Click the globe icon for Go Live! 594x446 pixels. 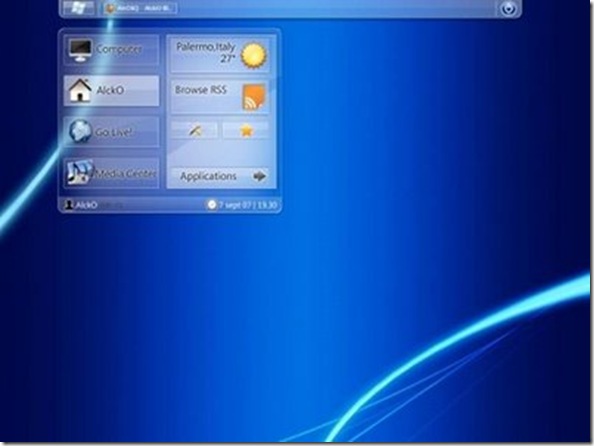pos(80,131)
